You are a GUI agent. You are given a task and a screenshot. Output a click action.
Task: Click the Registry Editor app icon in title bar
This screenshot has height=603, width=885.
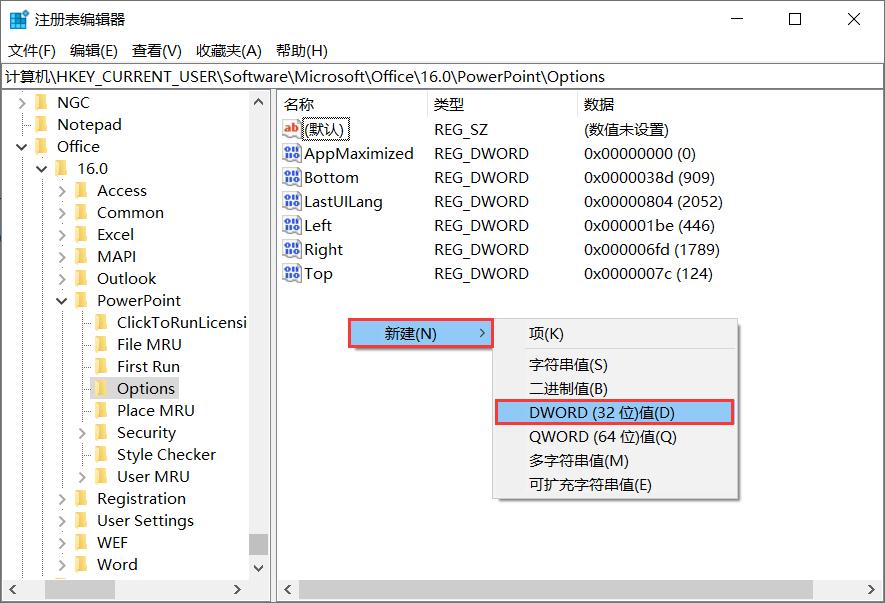tap(18, 19)
